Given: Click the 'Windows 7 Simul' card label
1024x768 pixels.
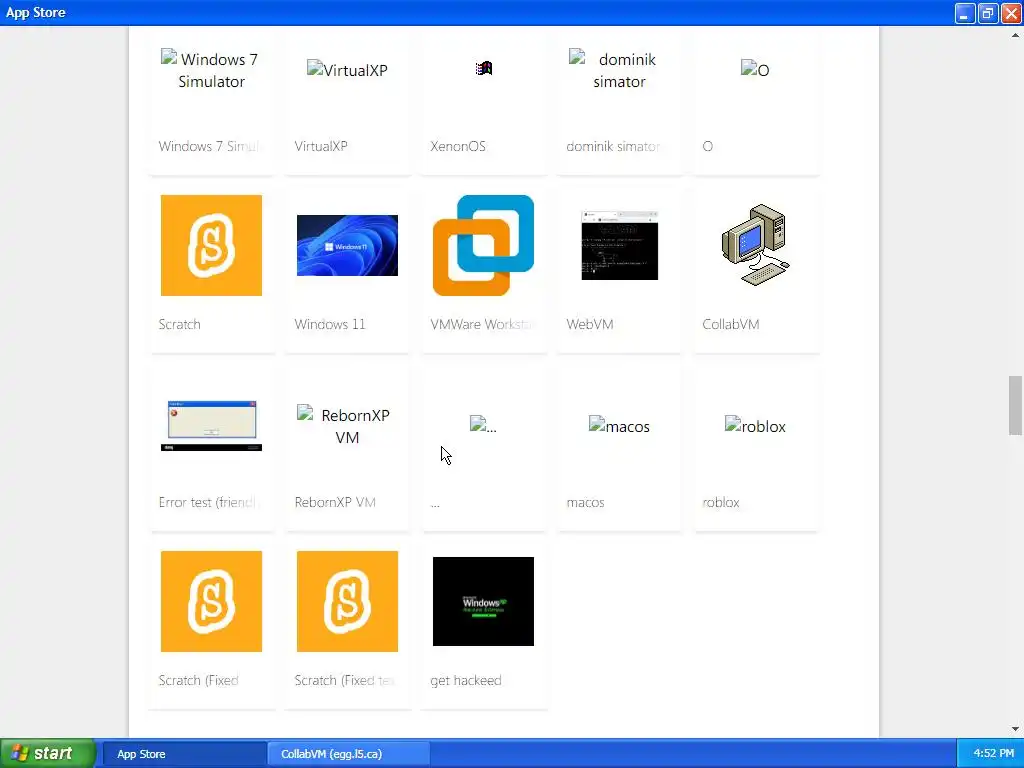Looking at the screenshot, I should tap(209, 146).
